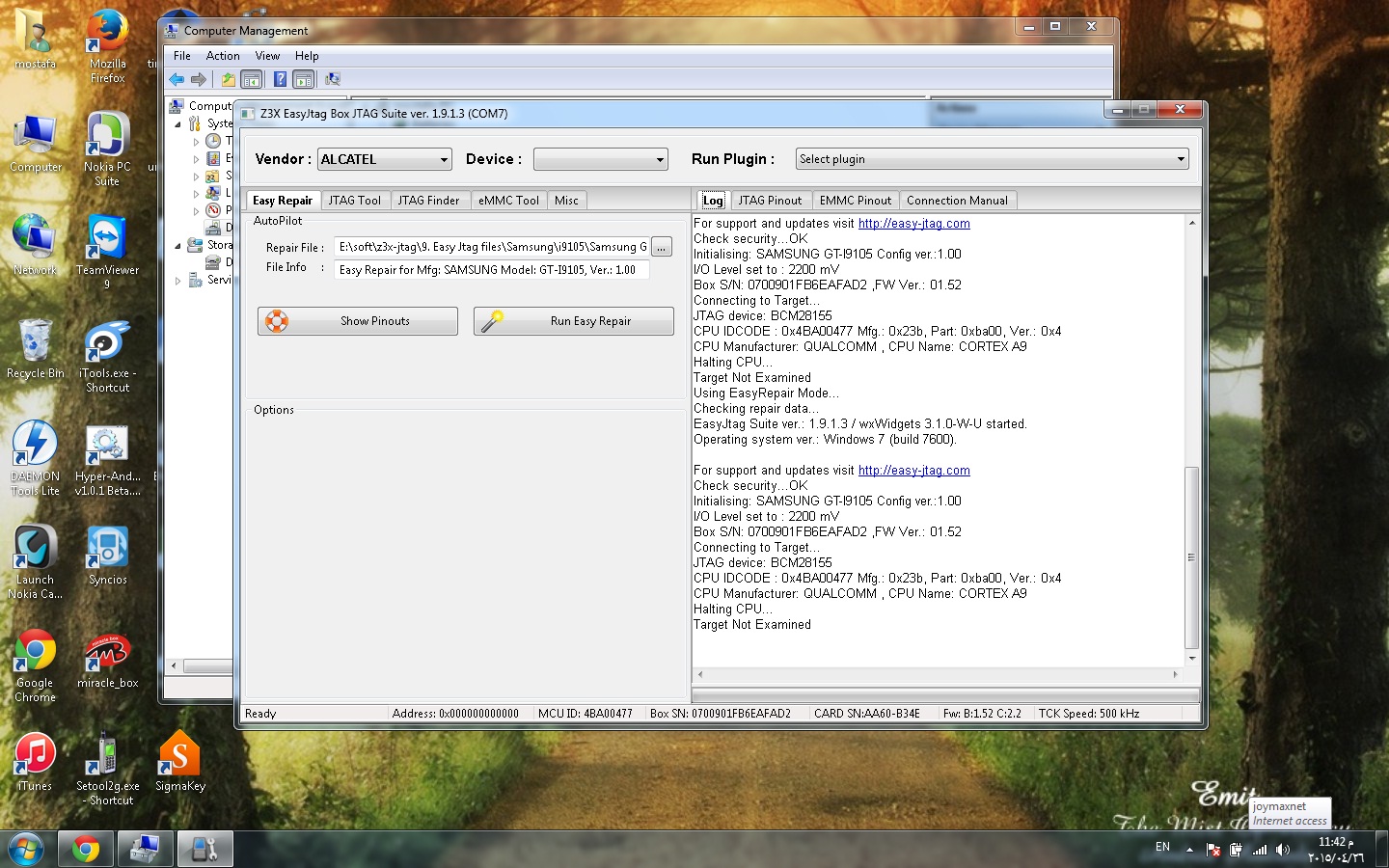Switch to the JTAG Finder tab

[428, 201]
